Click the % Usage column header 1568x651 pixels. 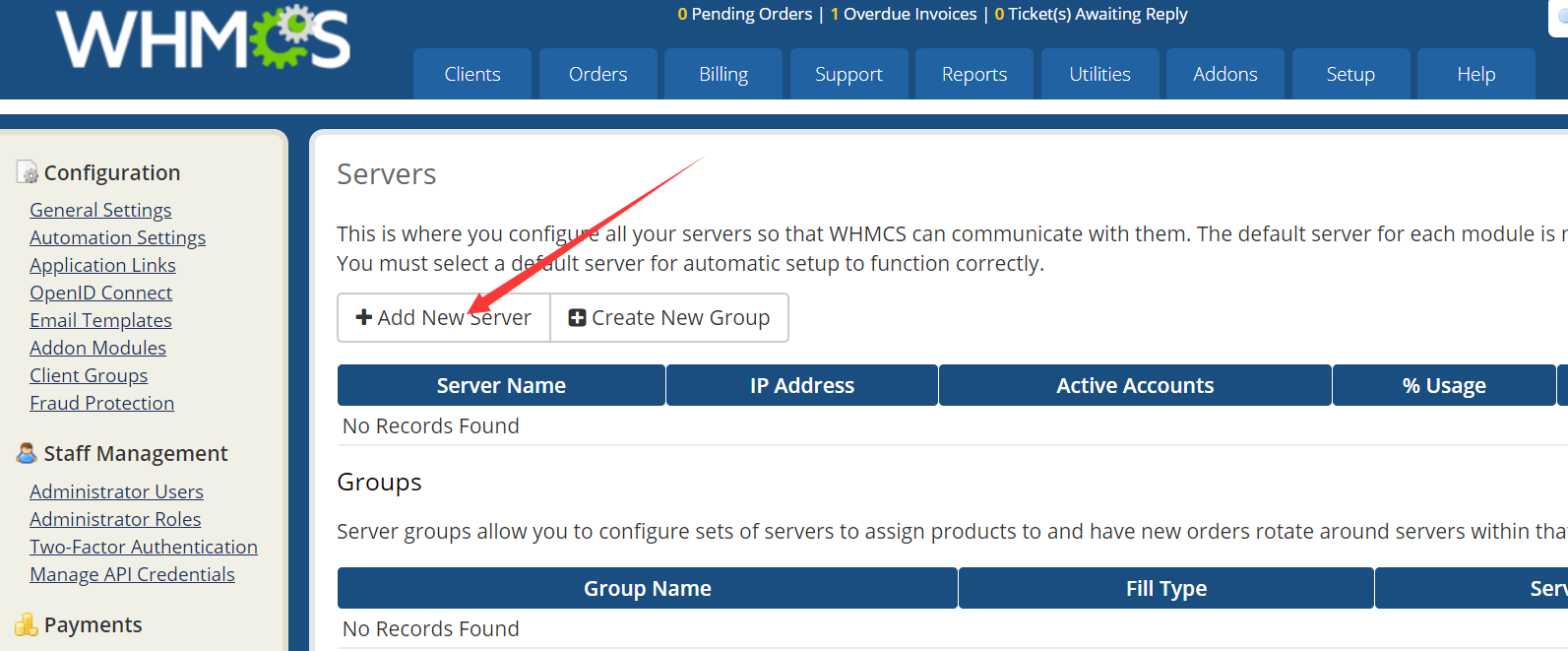[x=1444, y=385]
